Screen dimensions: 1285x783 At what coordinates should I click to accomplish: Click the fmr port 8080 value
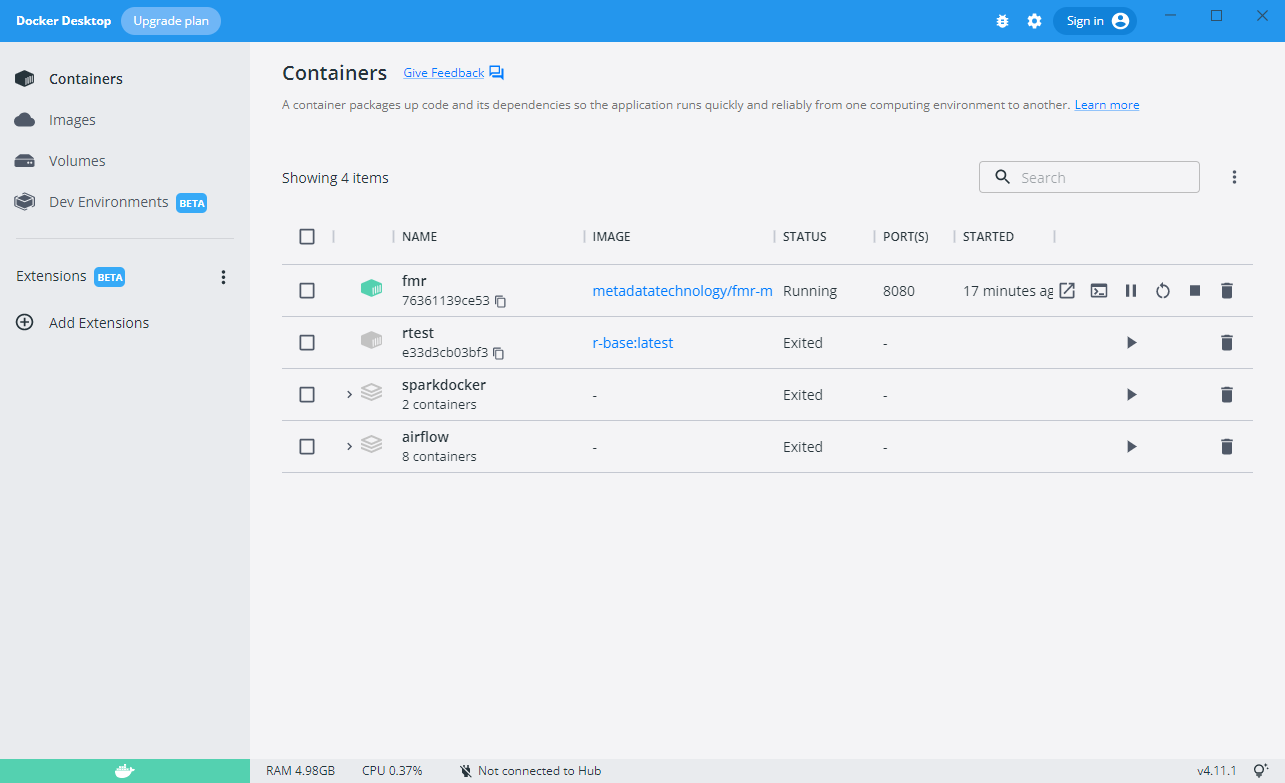tap(897, 291)
